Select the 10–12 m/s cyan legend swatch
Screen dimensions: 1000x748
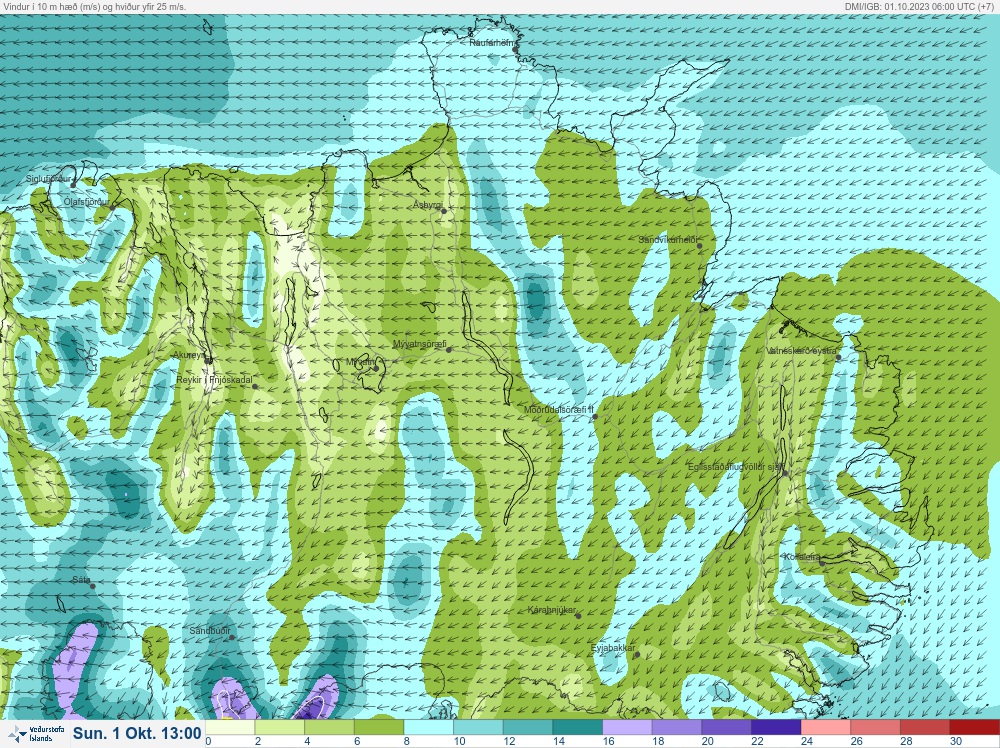pyautogui.click(x=478, y=727)
